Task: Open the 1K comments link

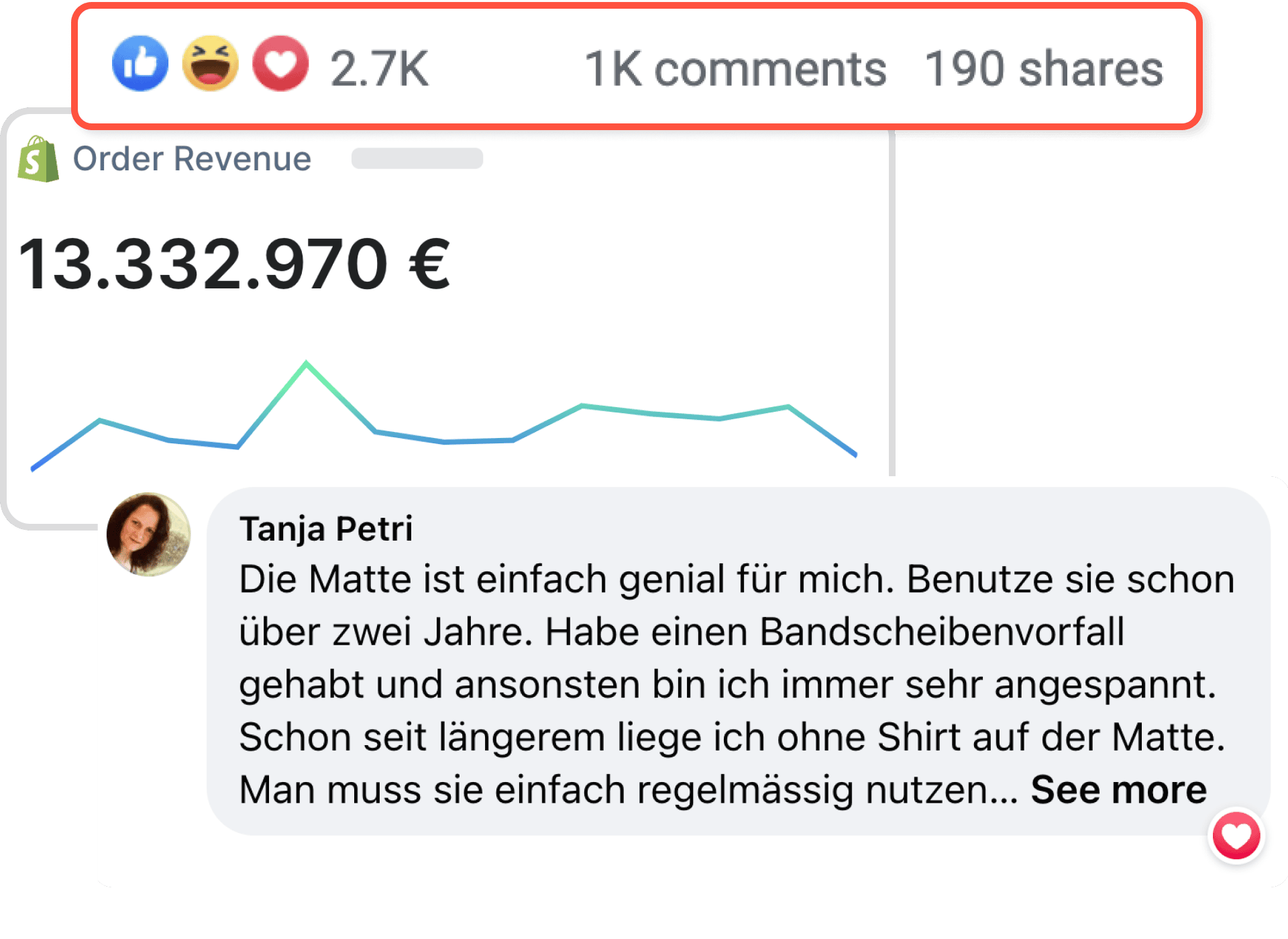Action: tap(735, 68)
